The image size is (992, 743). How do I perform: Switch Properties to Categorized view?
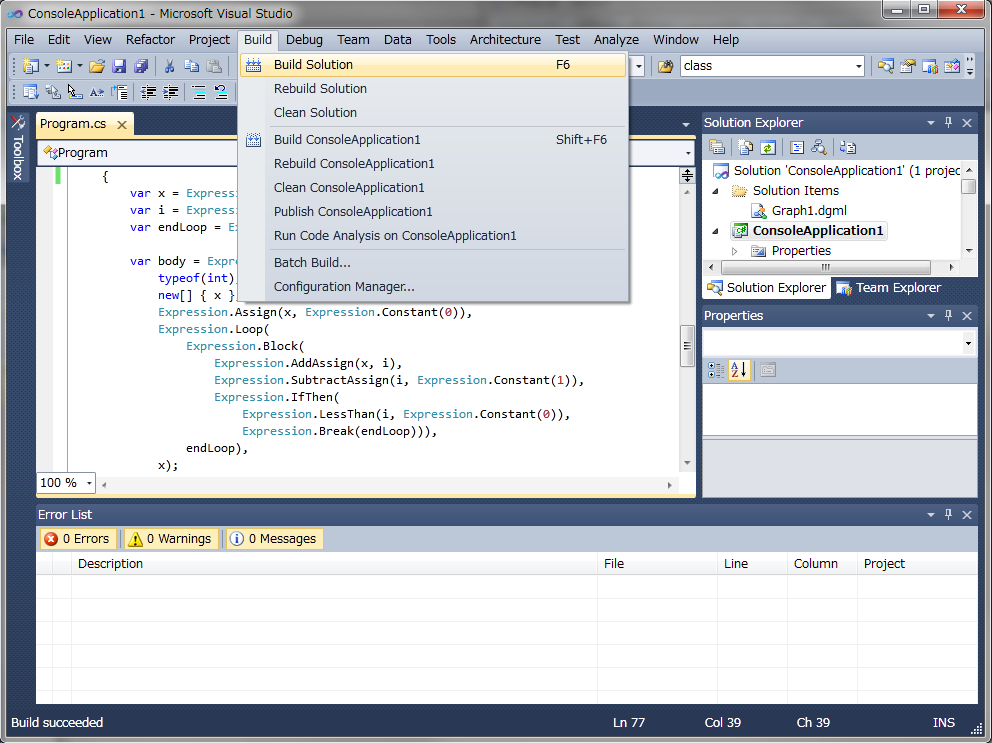(x=716, y=370)
